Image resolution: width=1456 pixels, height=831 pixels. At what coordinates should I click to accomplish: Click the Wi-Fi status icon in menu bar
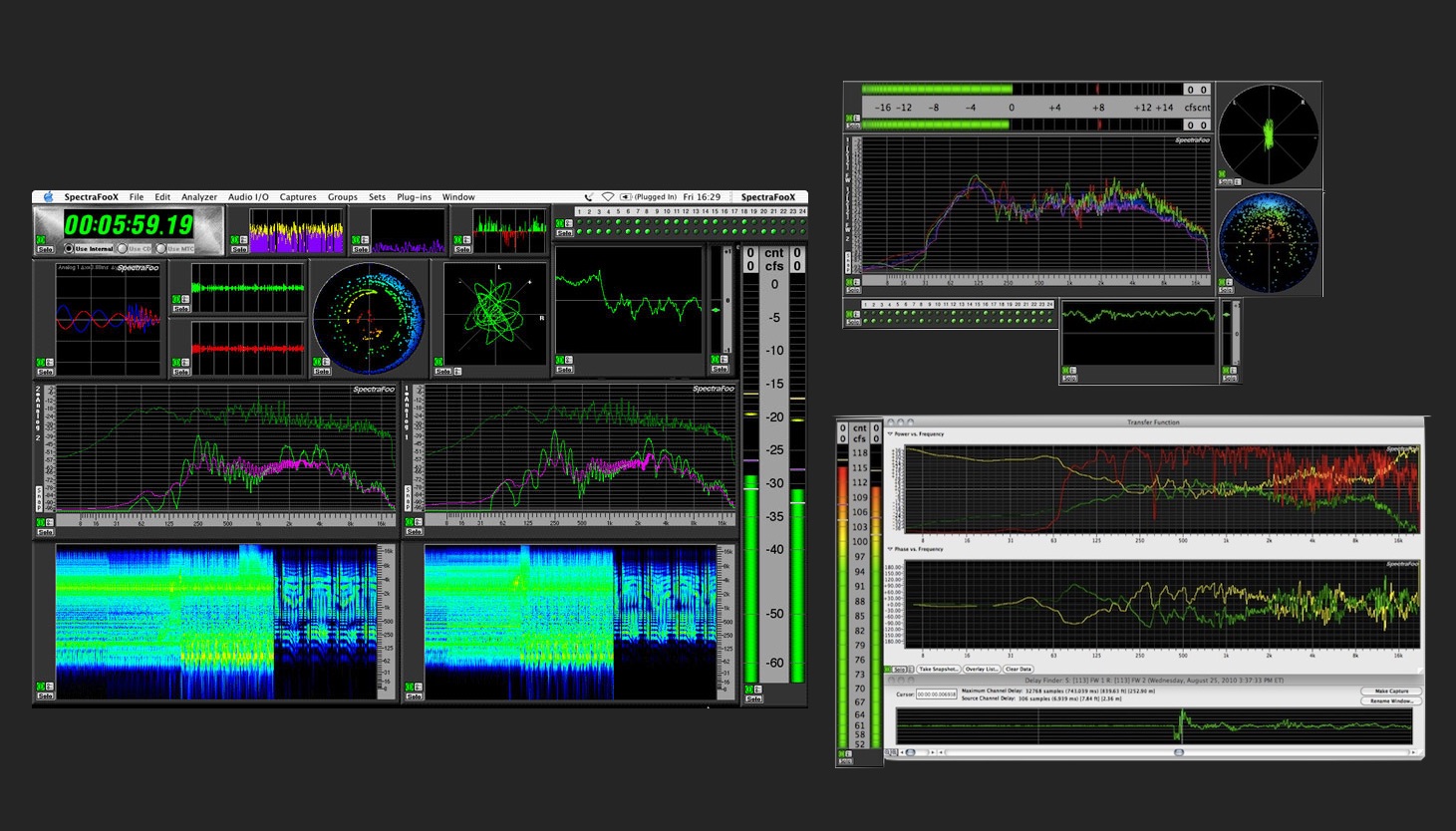click(x=607, y=197)
